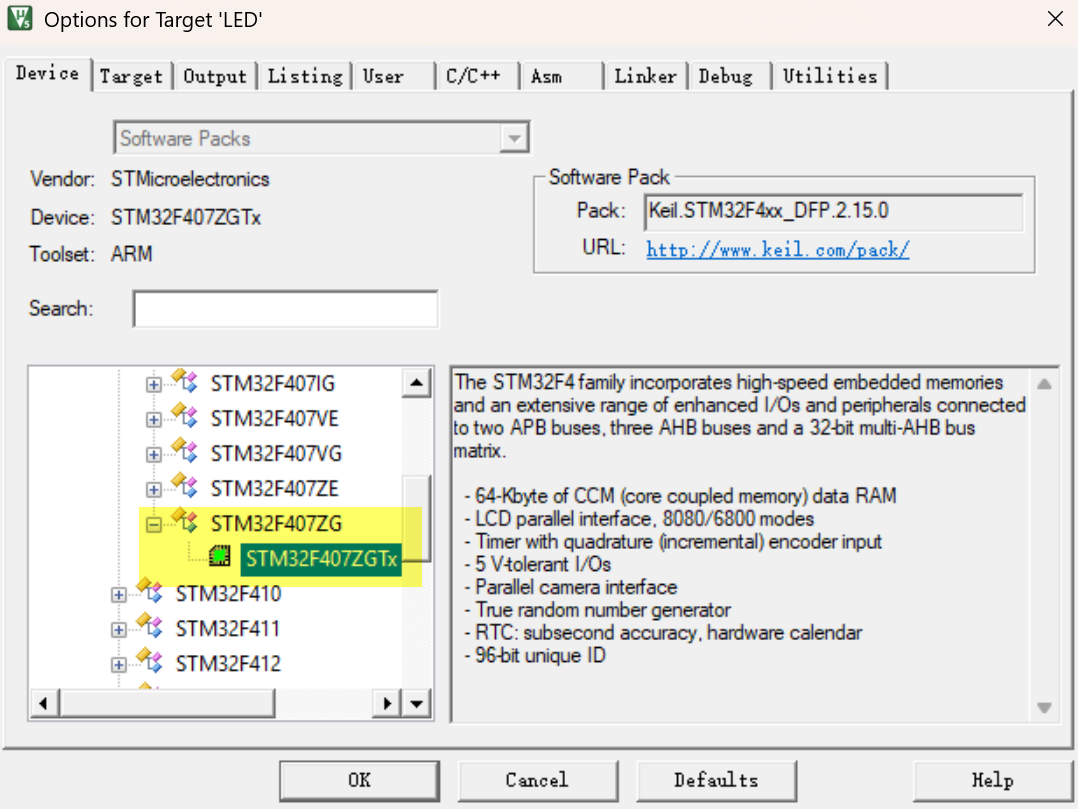Expand the STM32F407VE tree node

pos(154,419)
